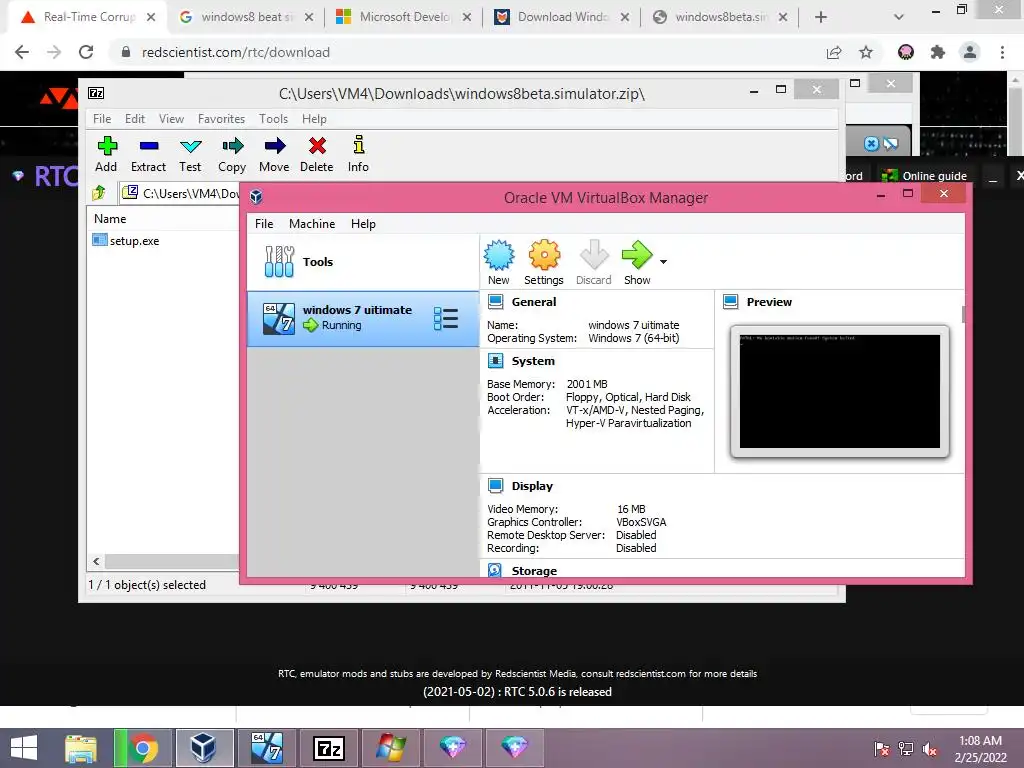Open Chrome tab search dropdown chevron
This screenshot has height=768, width=1024.
pos(899,17)
